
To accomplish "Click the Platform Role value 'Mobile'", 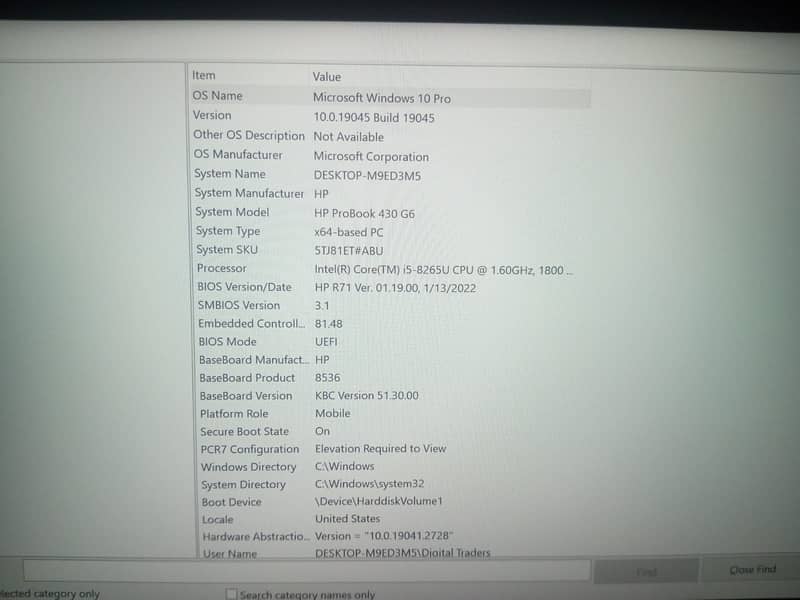I will (x=333, y=414).
